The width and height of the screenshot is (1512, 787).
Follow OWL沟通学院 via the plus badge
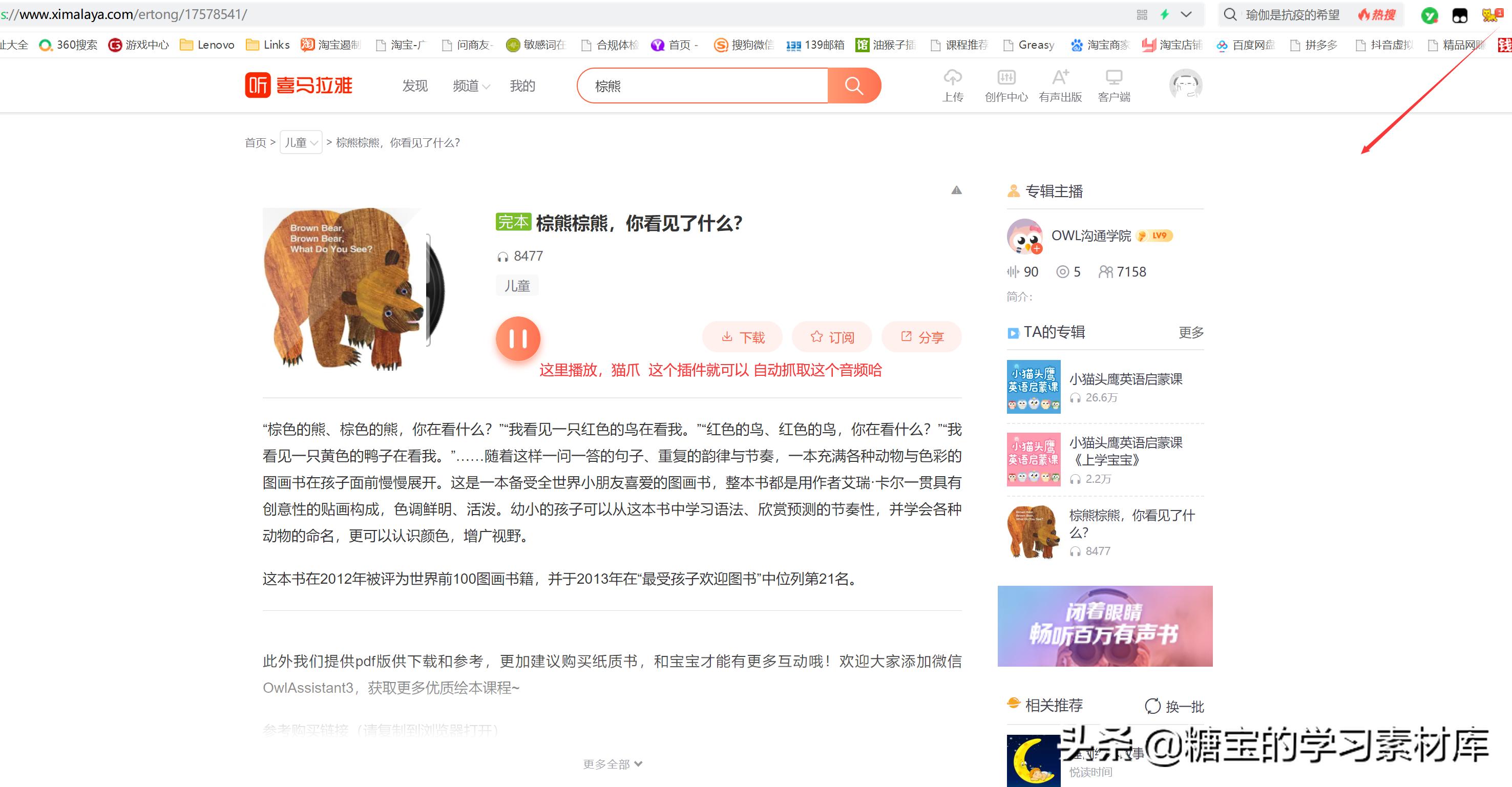pos(1037,249)
